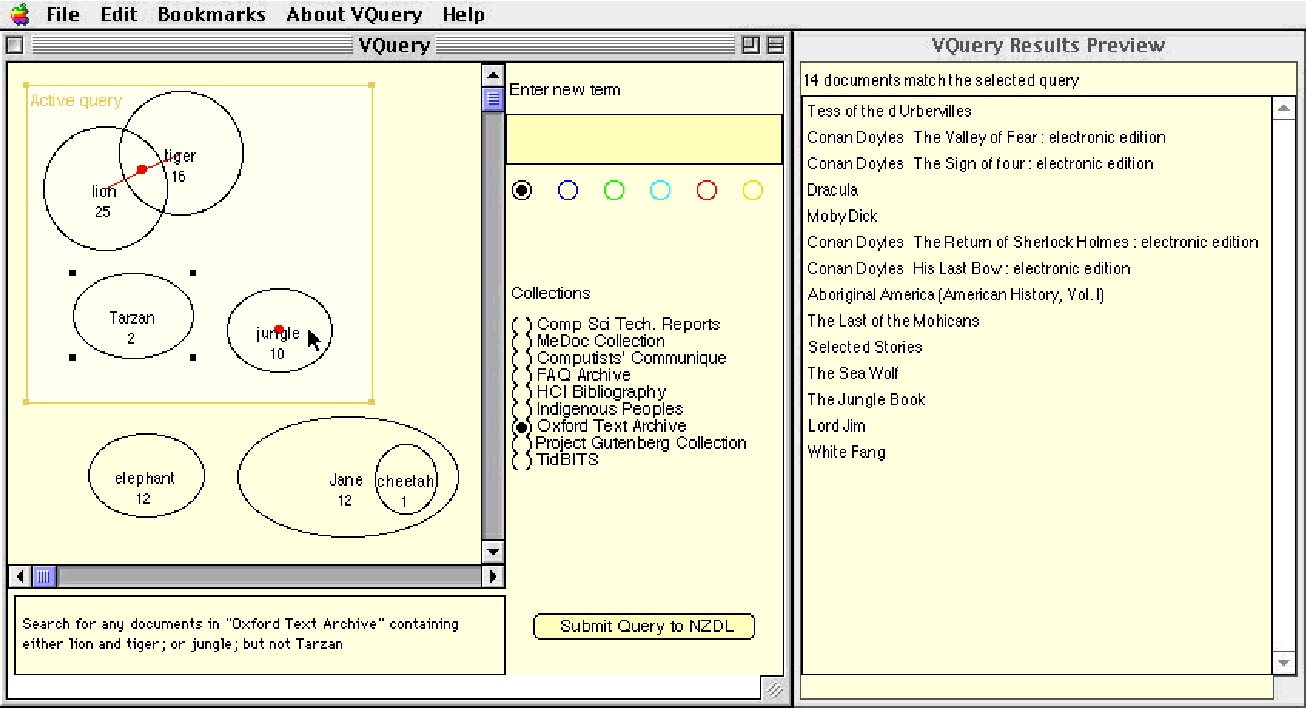The image size is (1306, 708).
Task: Click the red dot joining lion and tiger
Action: tap(142, 169)
